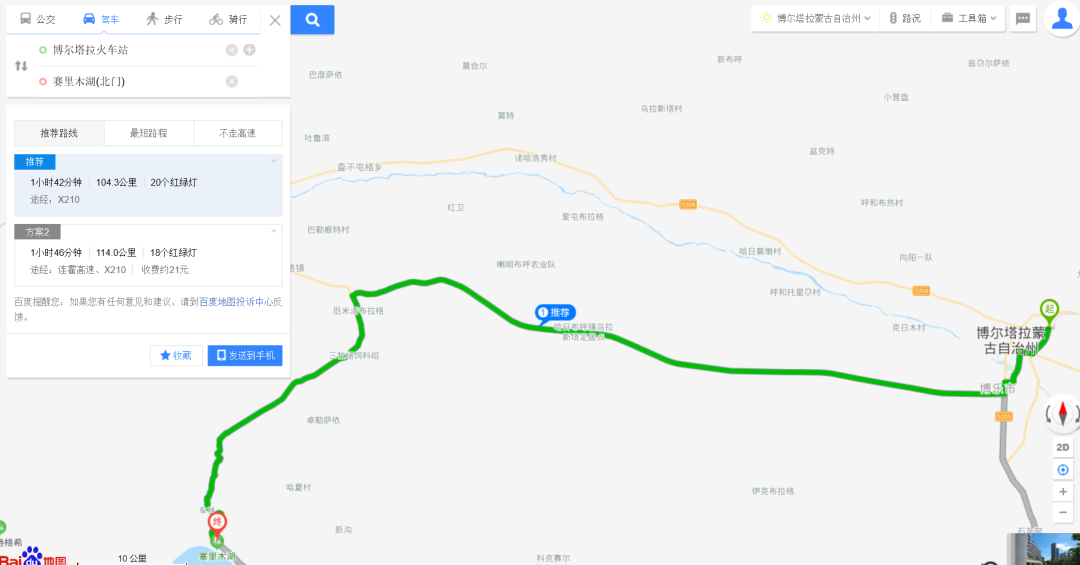Clear the 赛里木湖(北门) destination field
Screen dimensions: 1080x565
coord(231,81)
